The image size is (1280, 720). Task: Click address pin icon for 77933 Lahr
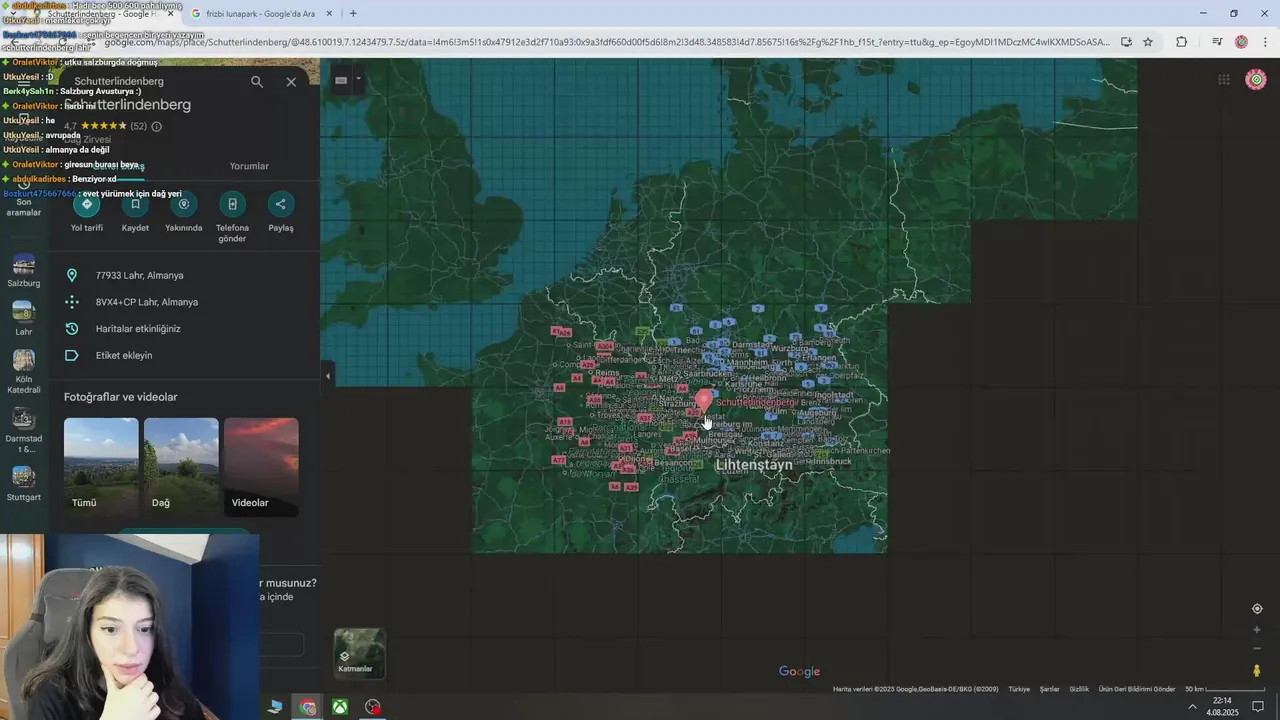tap(72, 275)
